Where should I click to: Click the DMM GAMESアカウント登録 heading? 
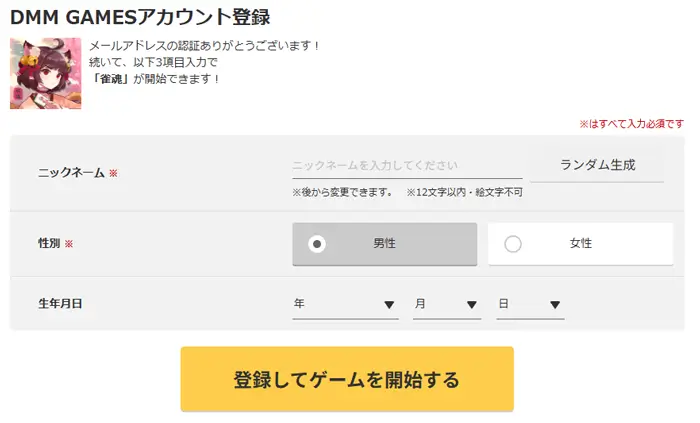tap(139, 17)
